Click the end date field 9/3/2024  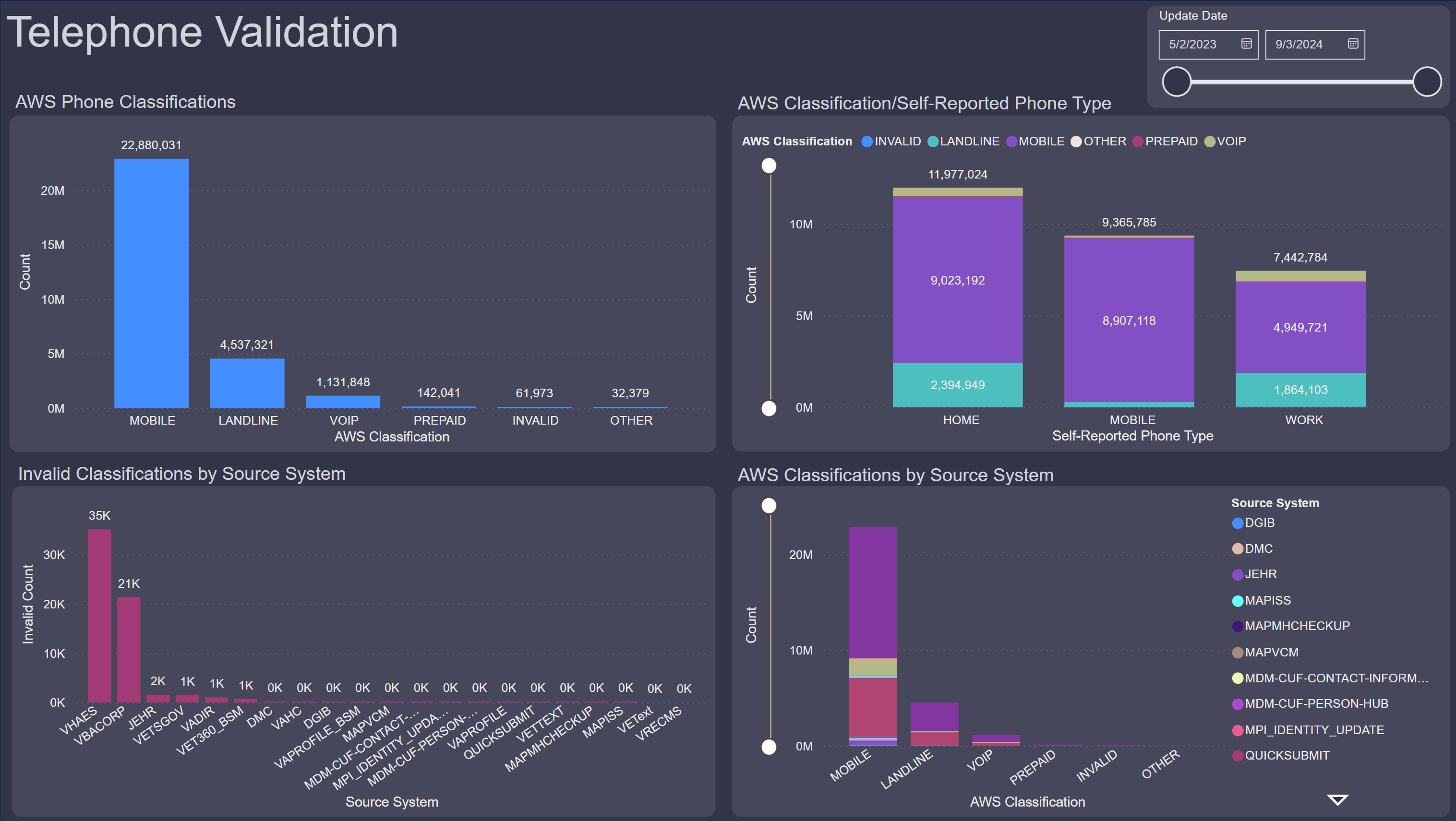(x=1315, y=45)
